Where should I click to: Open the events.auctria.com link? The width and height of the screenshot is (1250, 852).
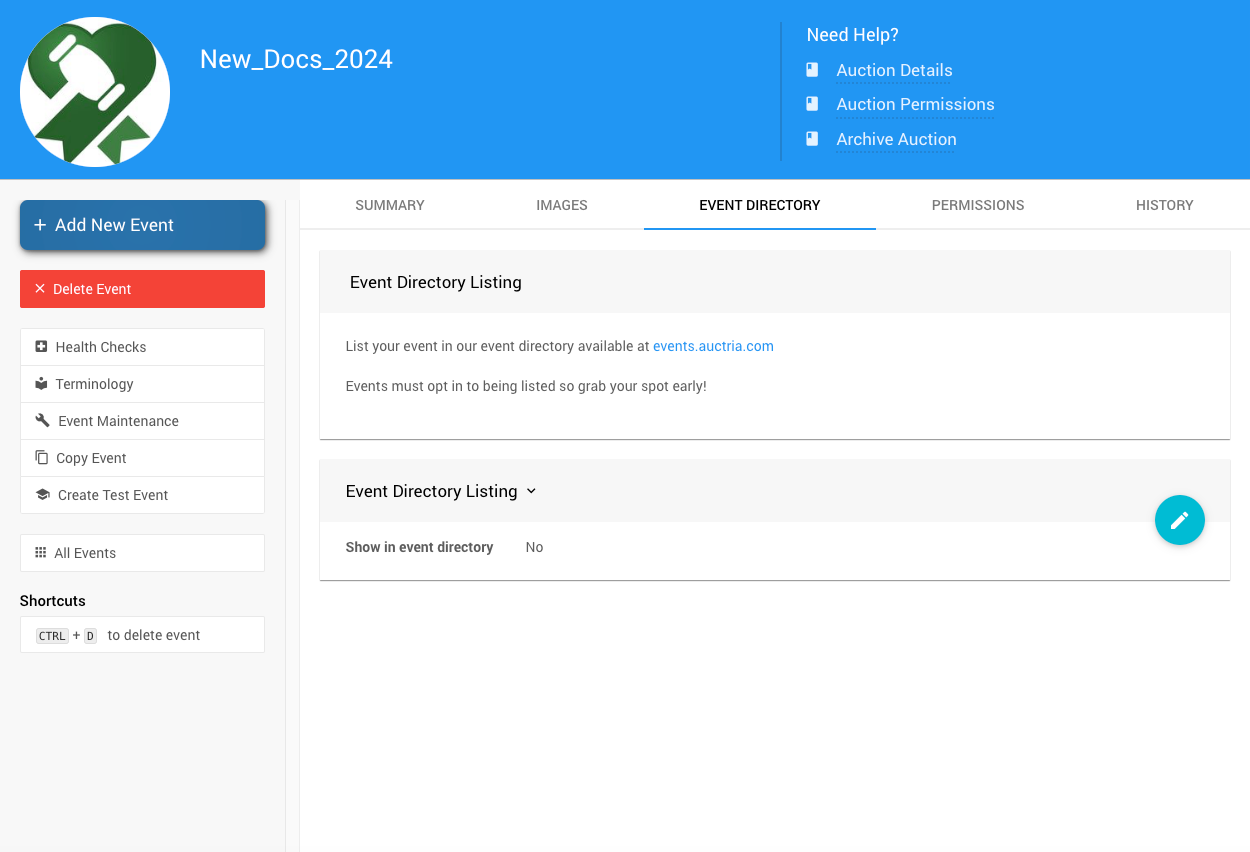(713, 346)
